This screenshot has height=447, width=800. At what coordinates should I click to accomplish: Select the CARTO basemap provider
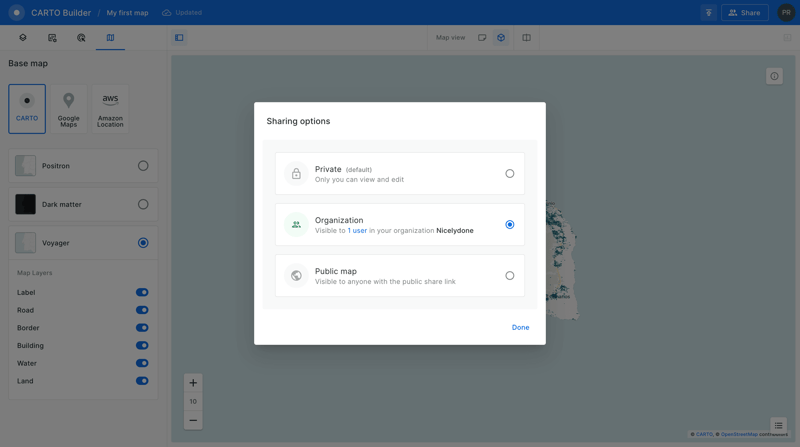coord(27,109)
